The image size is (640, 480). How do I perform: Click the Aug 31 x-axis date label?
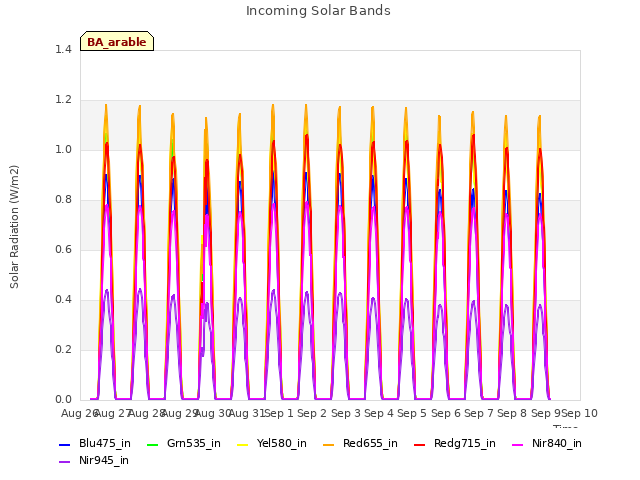pos(246,413)
